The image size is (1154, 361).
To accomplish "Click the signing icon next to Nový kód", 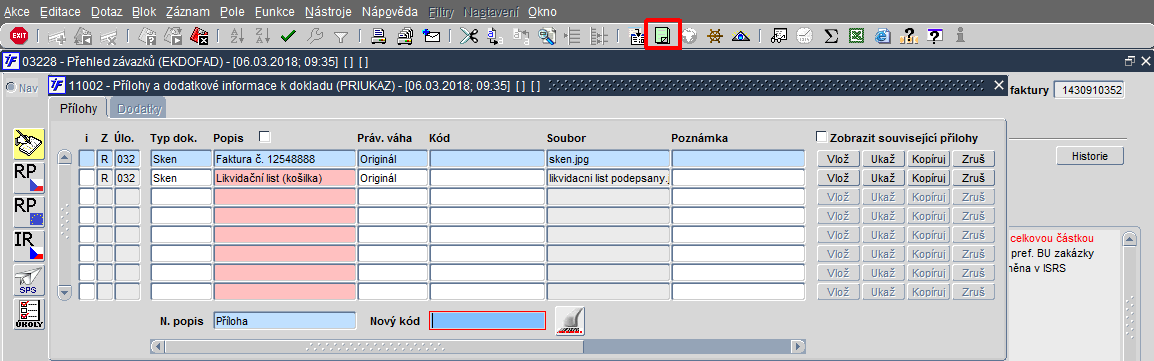I will pyautogui.click(x=570, y=321).
